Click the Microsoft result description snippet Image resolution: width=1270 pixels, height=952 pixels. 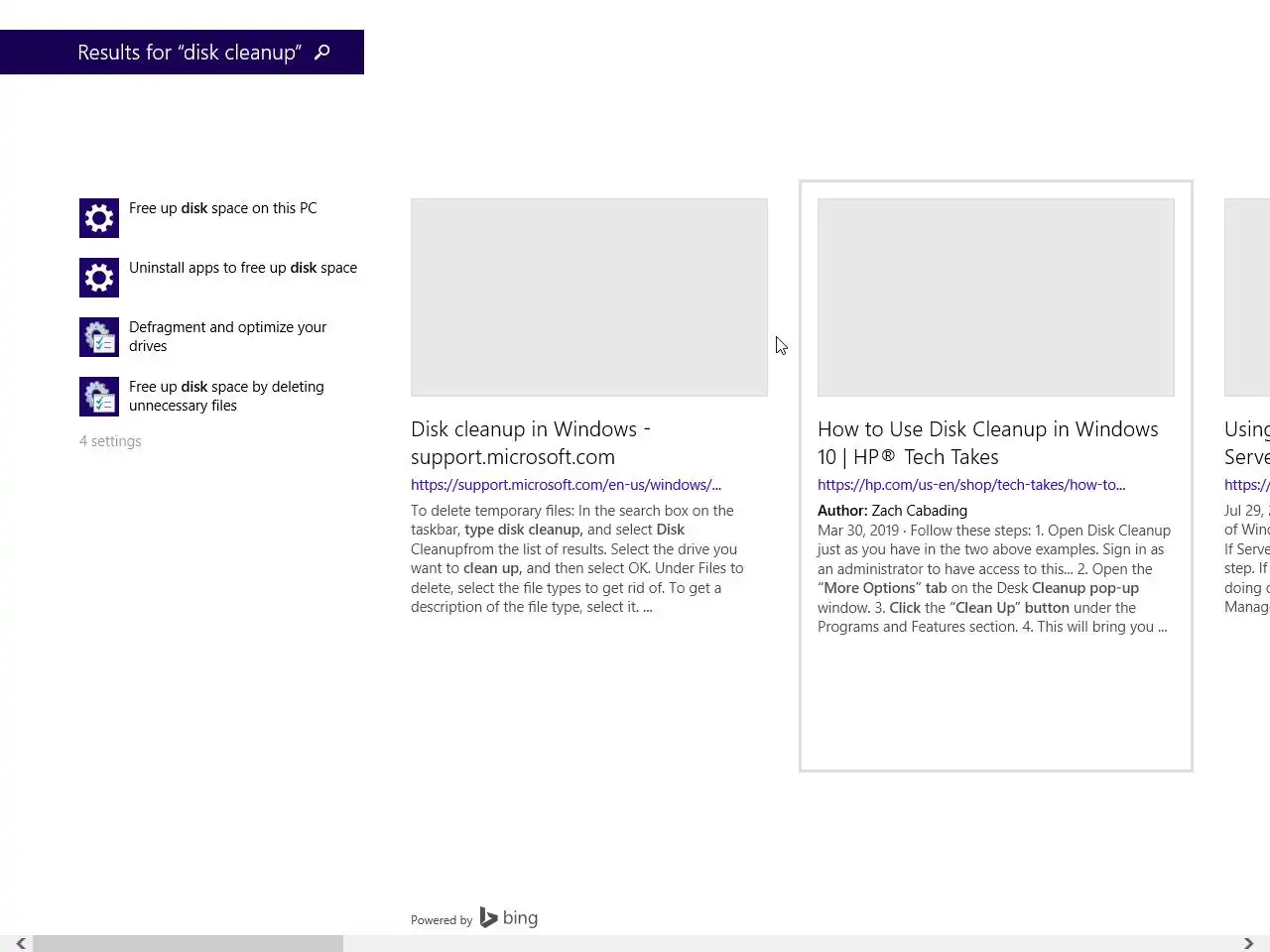tap(577, 558)
